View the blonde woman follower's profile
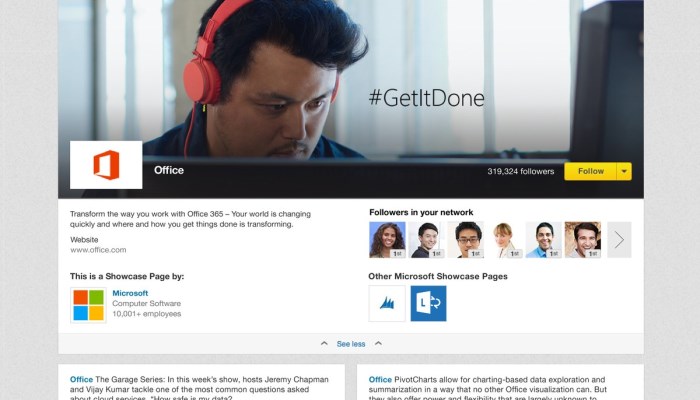The height and width of the screenshot is (400, 700). click(505, 240)
